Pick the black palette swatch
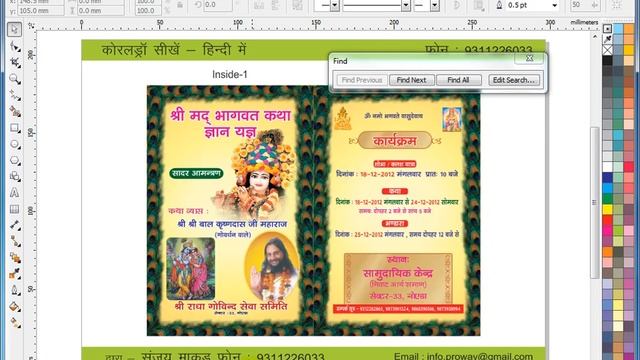 (607, 60)
